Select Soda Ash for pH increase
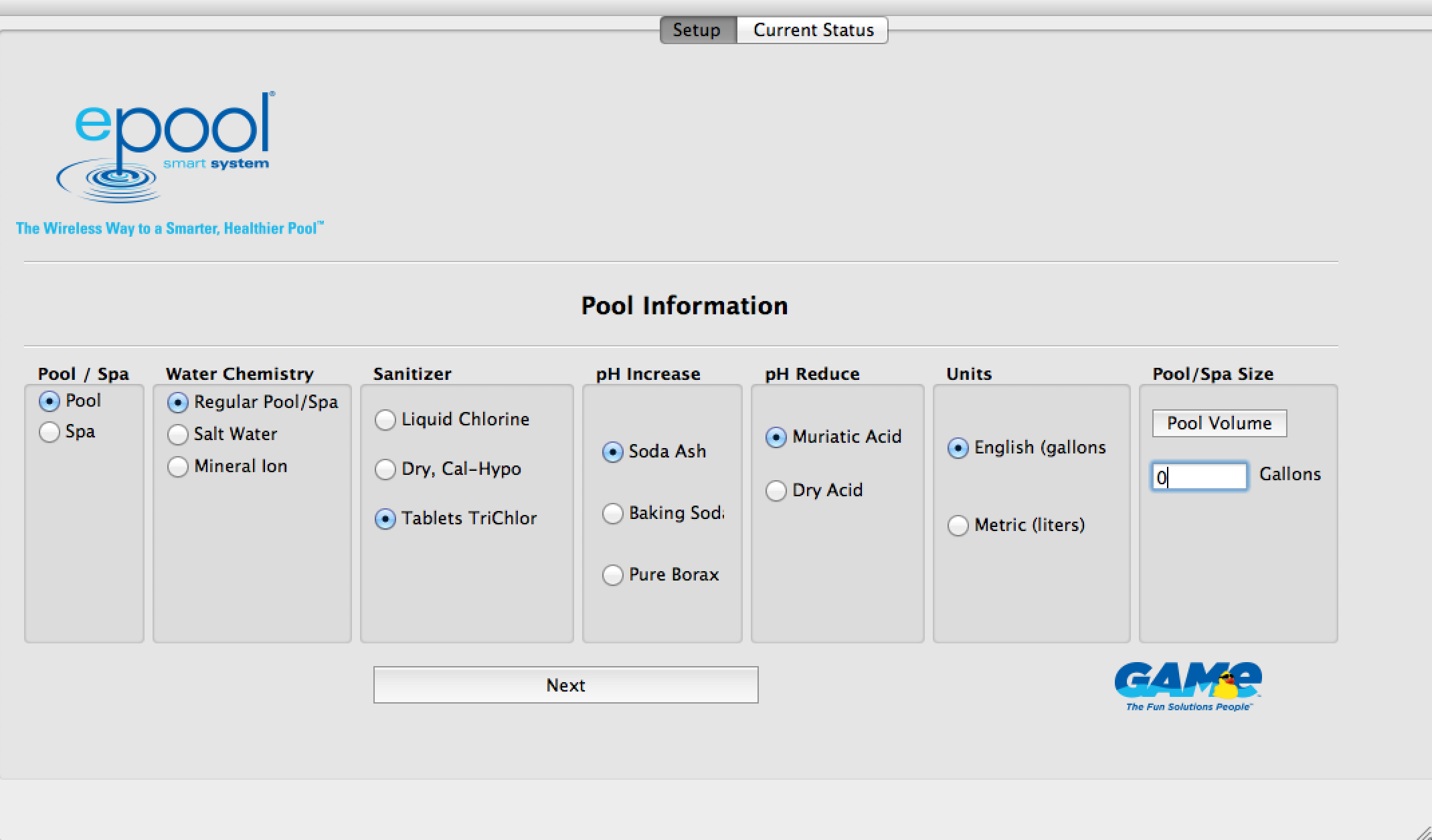 click(612, 452)
